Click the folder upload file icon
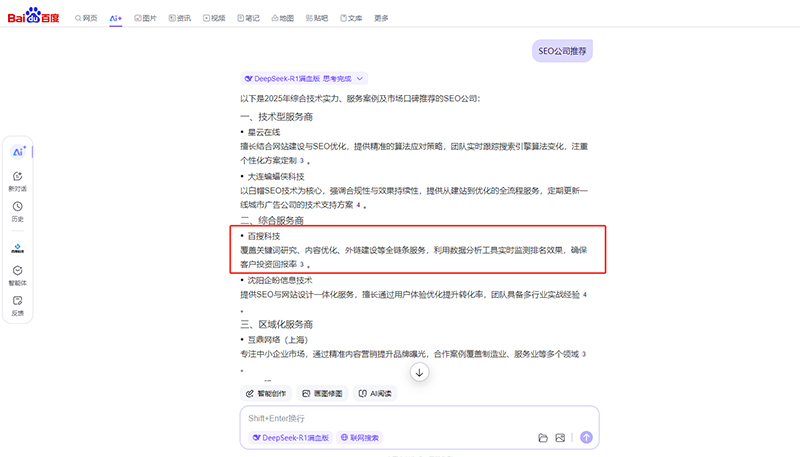The width and height of the screenshot is (800, 457). 543,438
